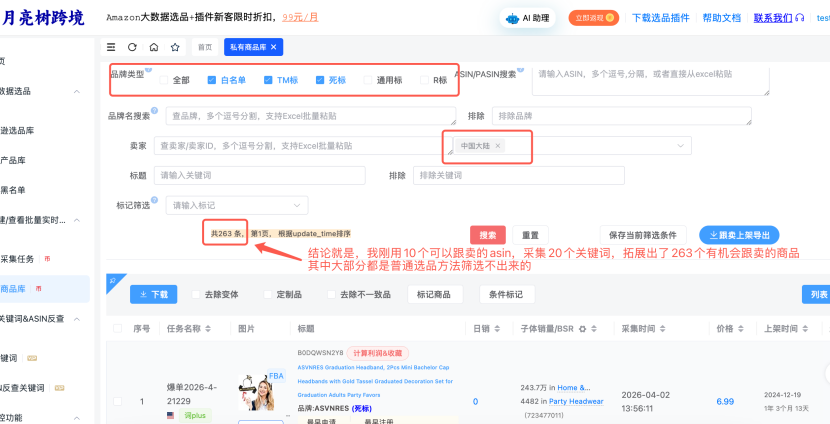Switch to the 首页 tab
The image size is (830, 424).
(204, 47)
